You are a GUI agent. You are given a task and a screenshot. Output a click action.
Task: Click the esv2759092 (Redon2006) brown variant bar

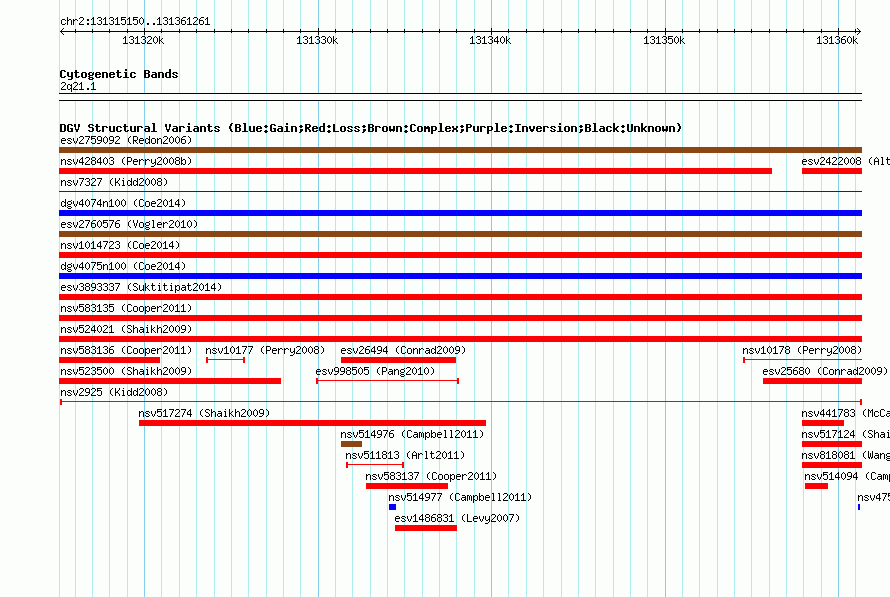click(460, 150)
